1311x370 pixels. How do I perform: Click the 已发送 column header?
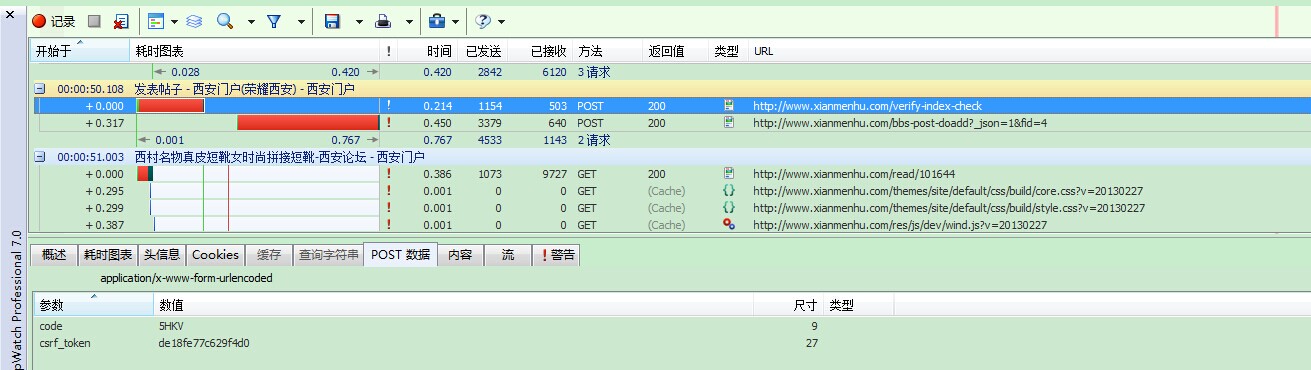[484, 50]
